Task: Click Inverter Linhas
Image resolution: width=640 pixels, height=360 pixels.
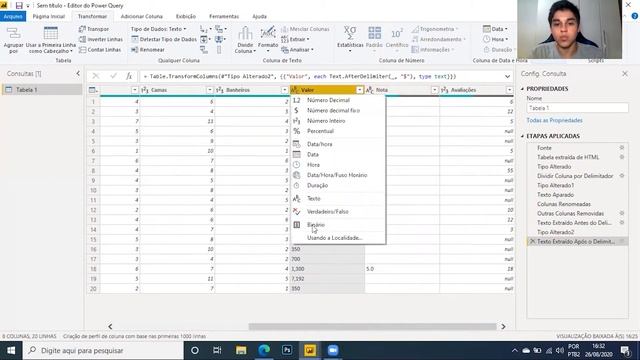Action: click(x=101, y=39)
